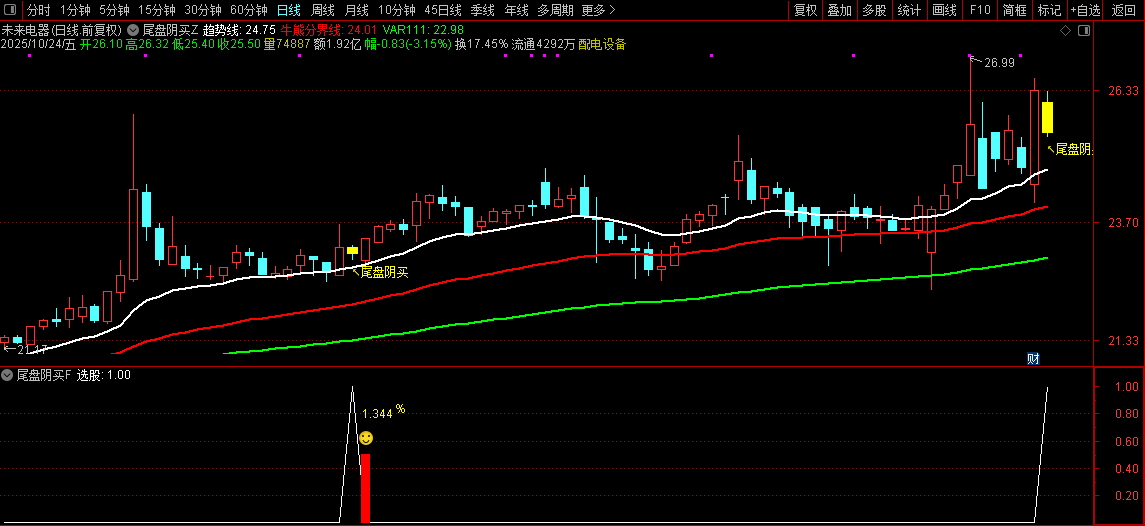Click the yellow candlestick at latest date
Screen dimensions: 1145x526
[x=1047, y=117]
